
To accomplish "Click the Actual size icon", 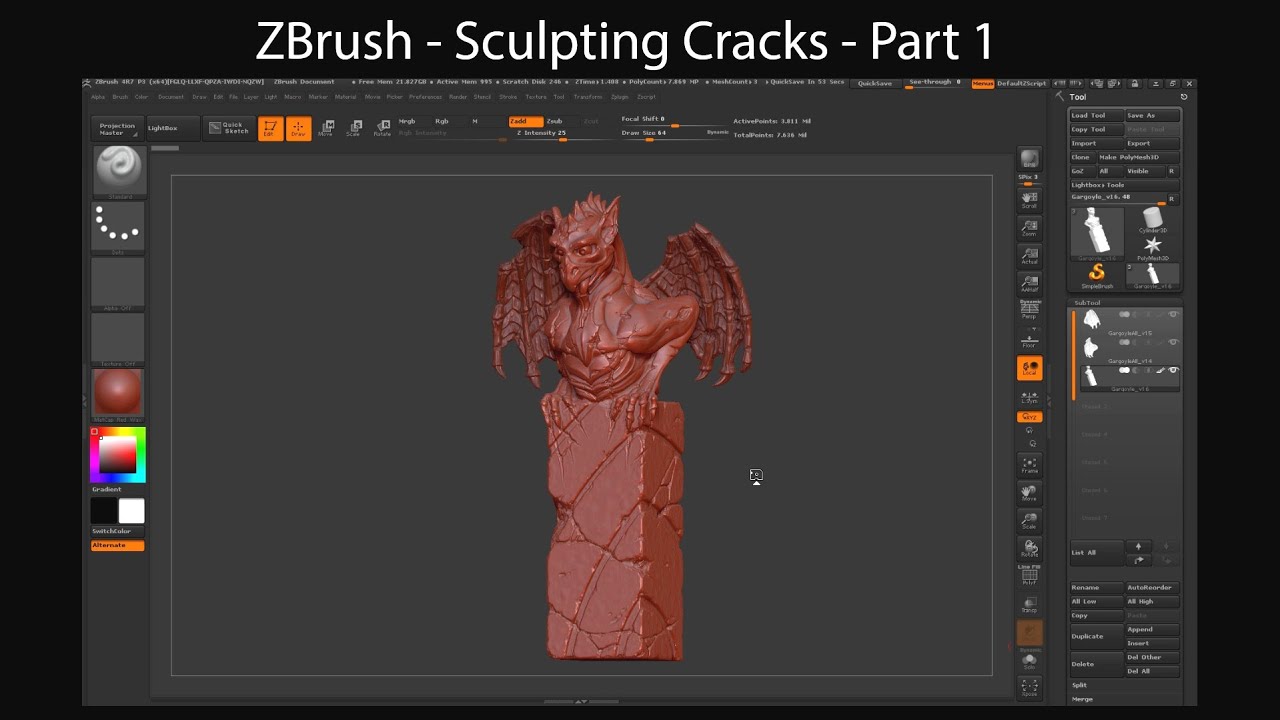I will click(1029, 256).
